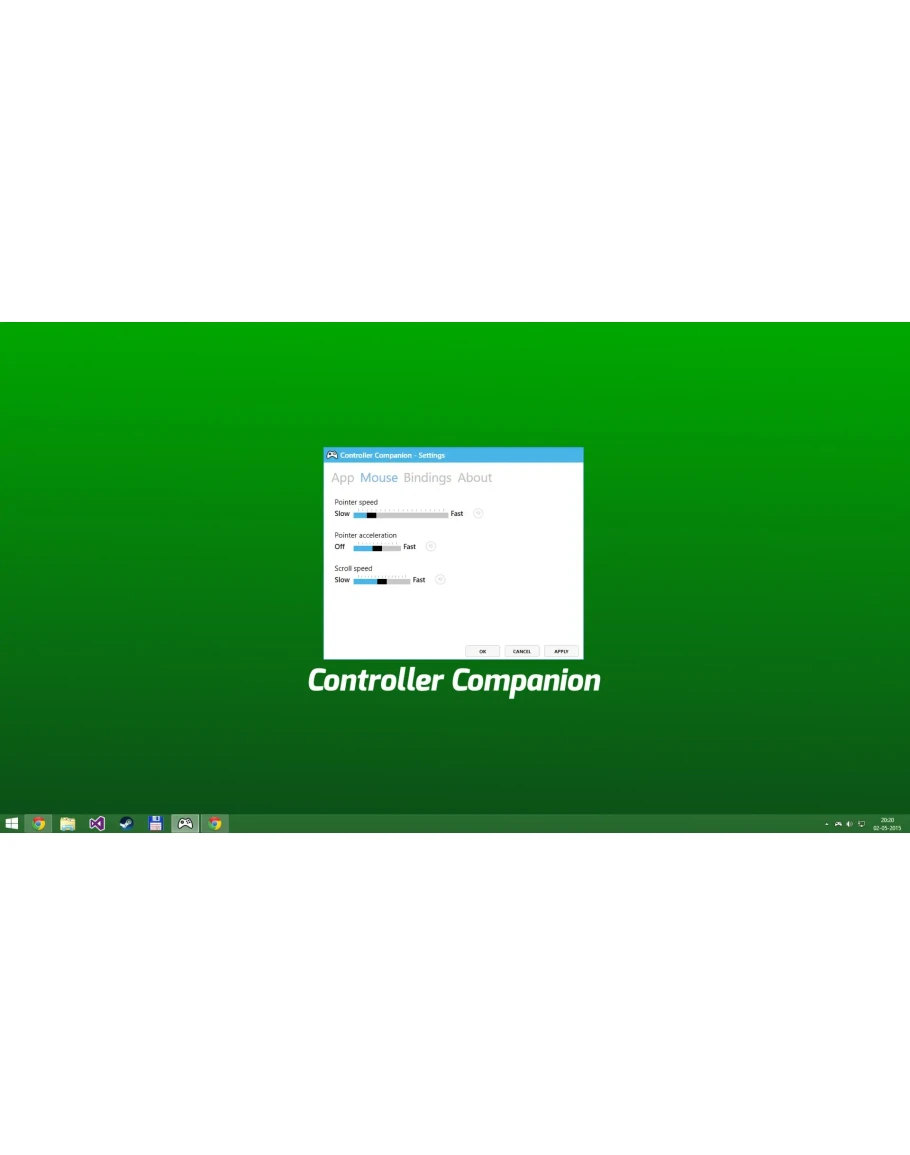Go to the About tab
The image size is (910, 1155).
pos(475,478)
